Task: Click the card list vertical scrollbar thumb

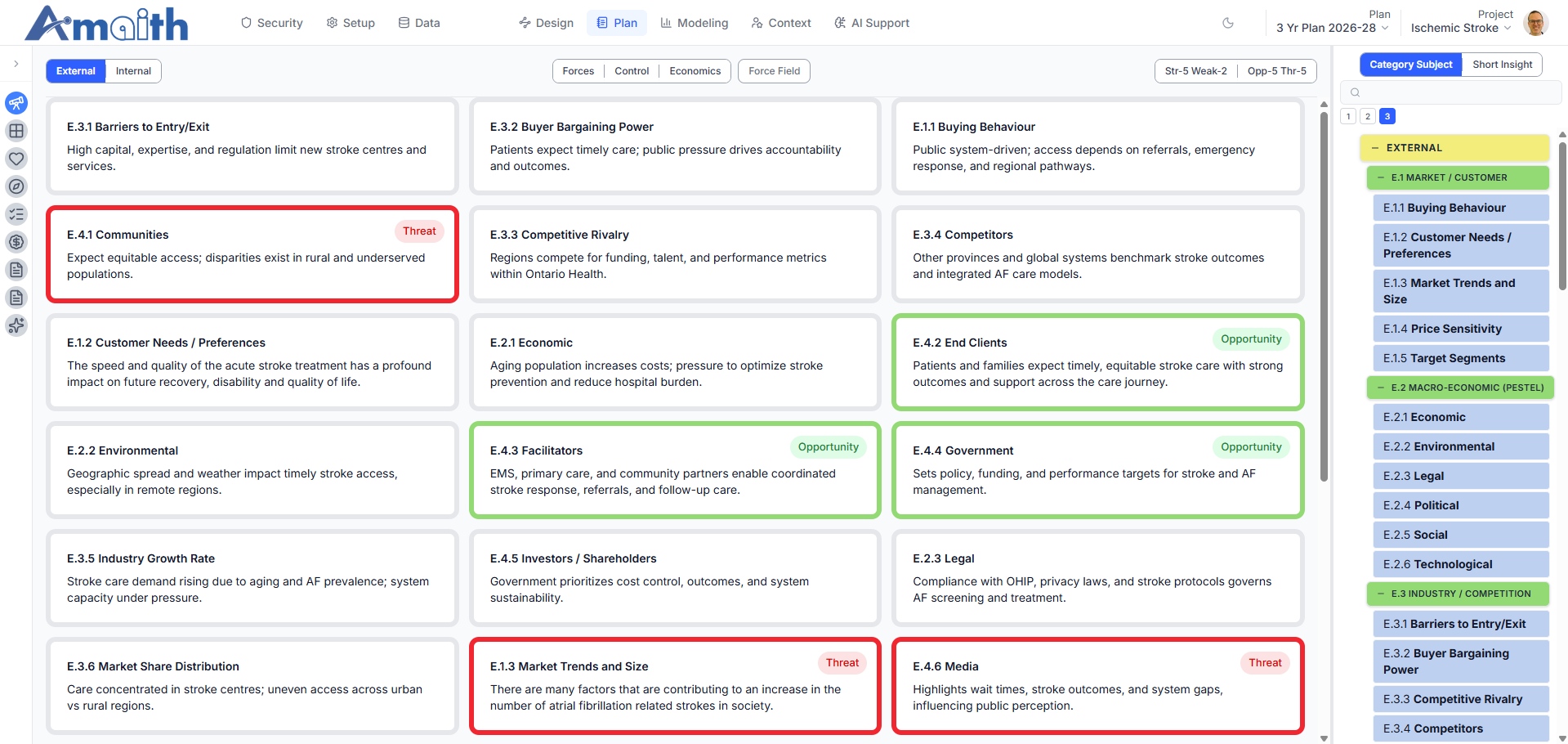Action: coord(1324,296)
